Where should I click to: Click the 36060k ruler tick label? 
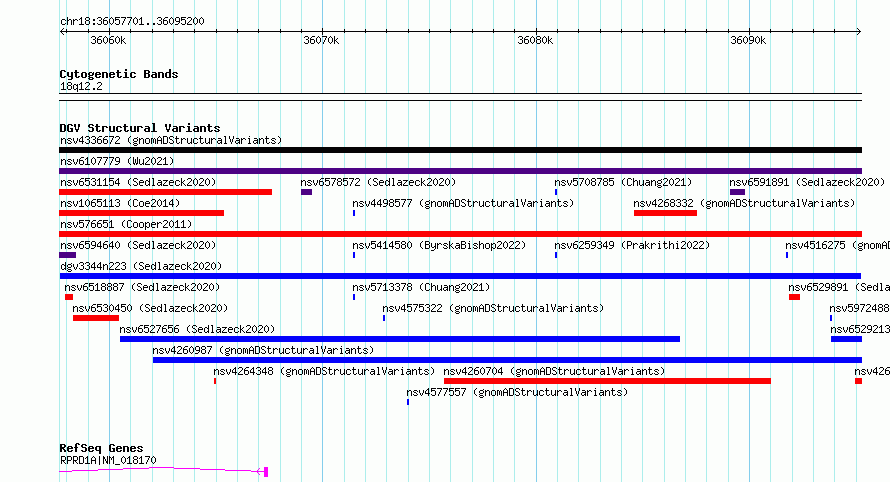pyautogui.click(x=108, y=40)
